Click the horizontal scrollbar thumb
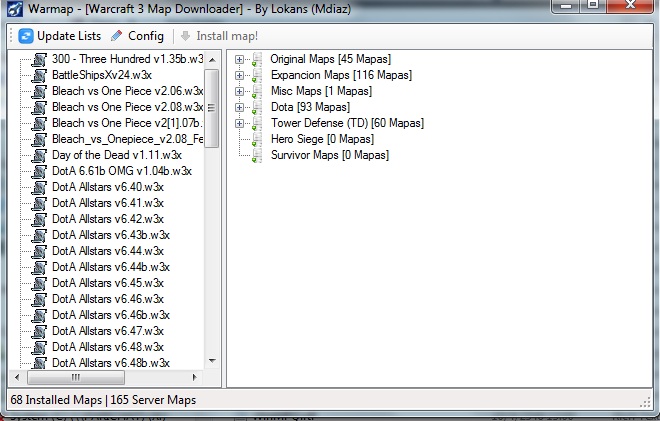Screen dimensions: 660x421 [x=76, y=377]
